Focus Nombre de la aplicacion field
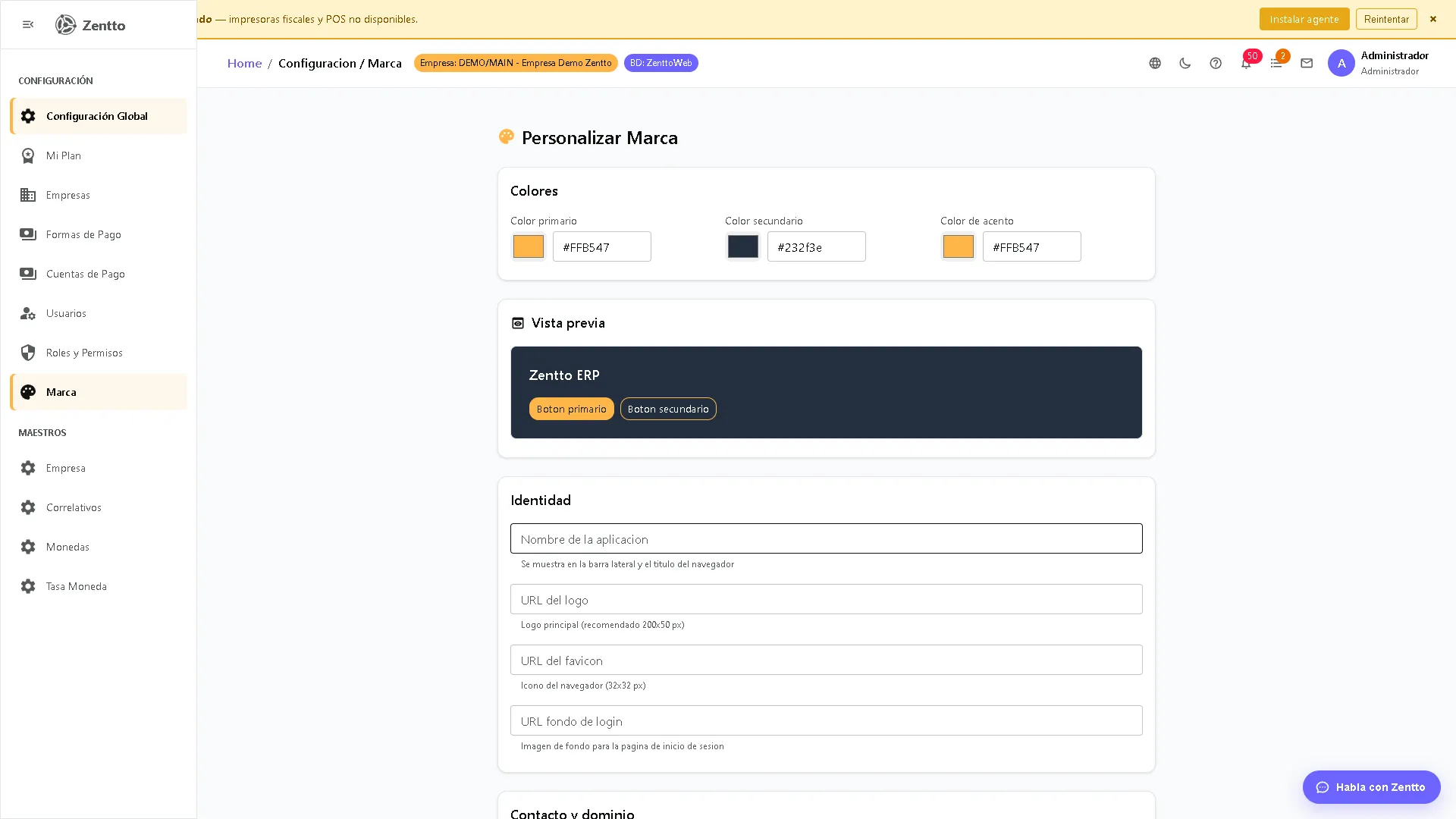This screenshot has width=1456, height=819. point(827,538)
